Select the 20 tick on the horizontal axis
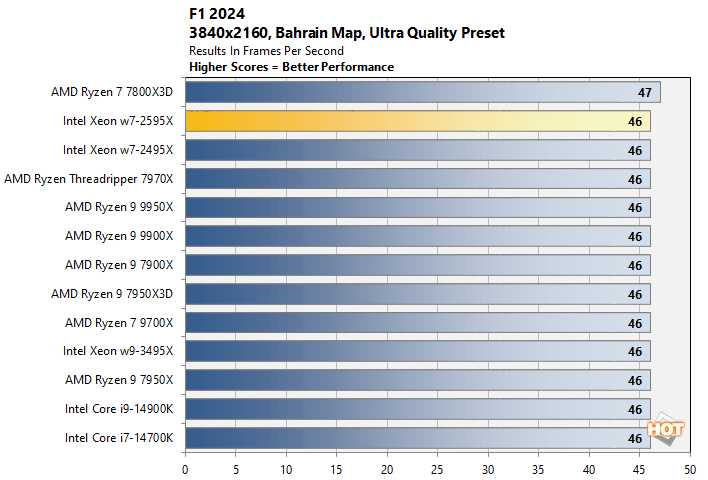Image resolution: width=708 pixels, height=480 pixels. point(387,470)
